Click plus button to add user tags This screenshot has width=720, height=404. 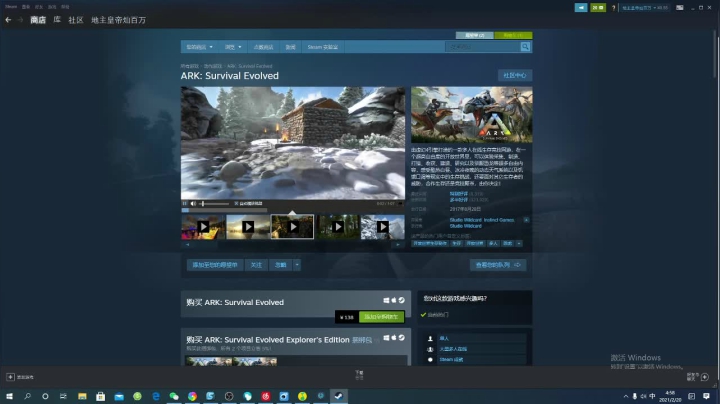[x=519, y=243]
